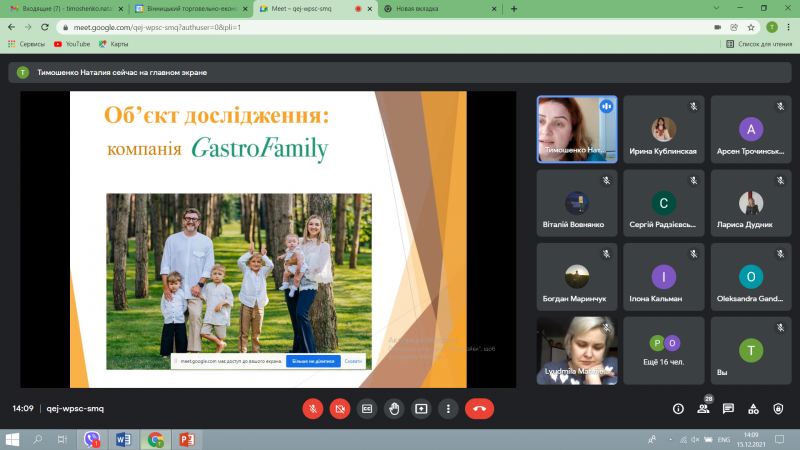This screenshot has width=800, height=450.
Task: Select Арсен Трочинськ participant tile
Action: pos(751,129)
